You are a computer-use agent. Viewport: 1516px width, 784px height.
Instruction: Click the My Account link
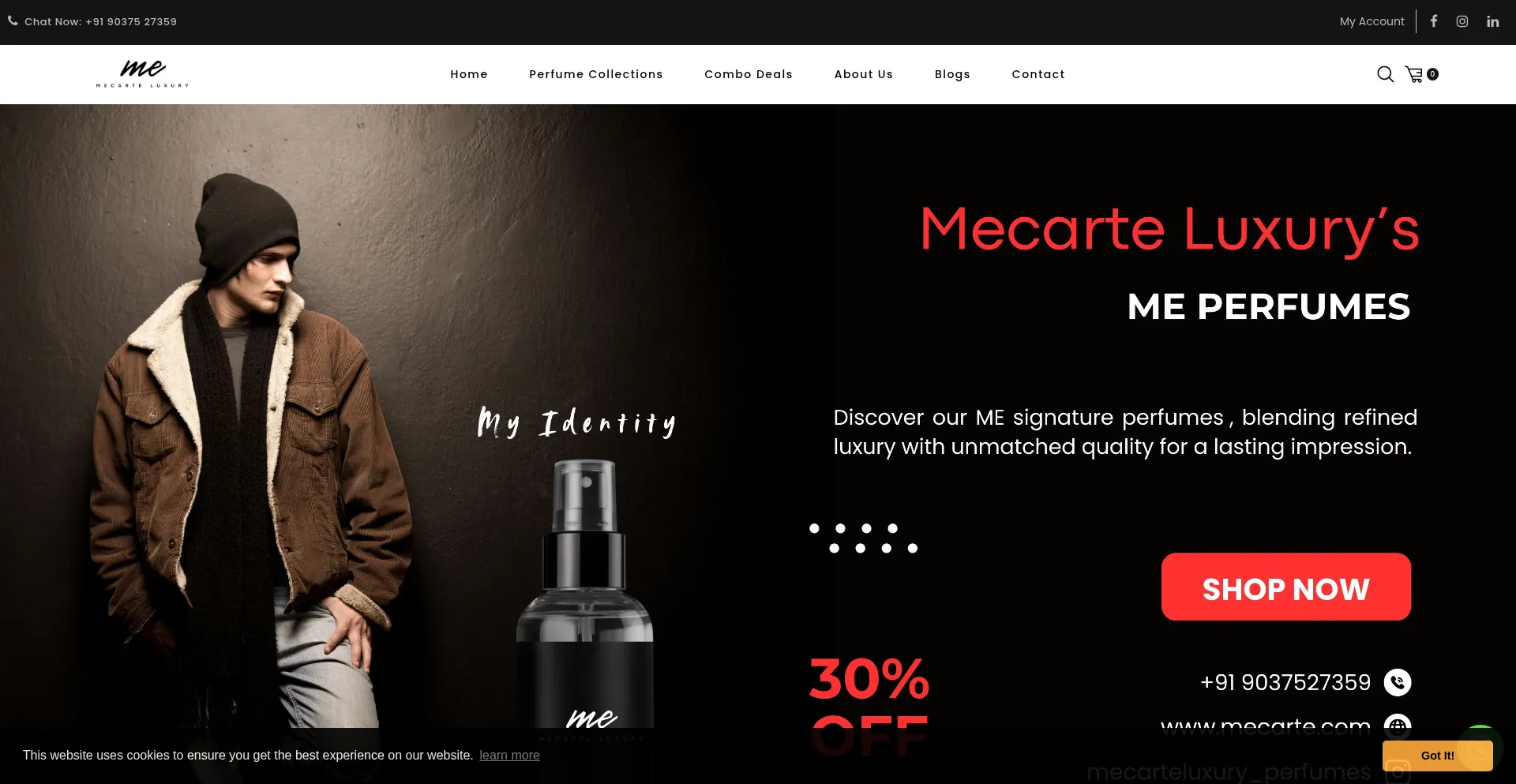point(1372,21)
